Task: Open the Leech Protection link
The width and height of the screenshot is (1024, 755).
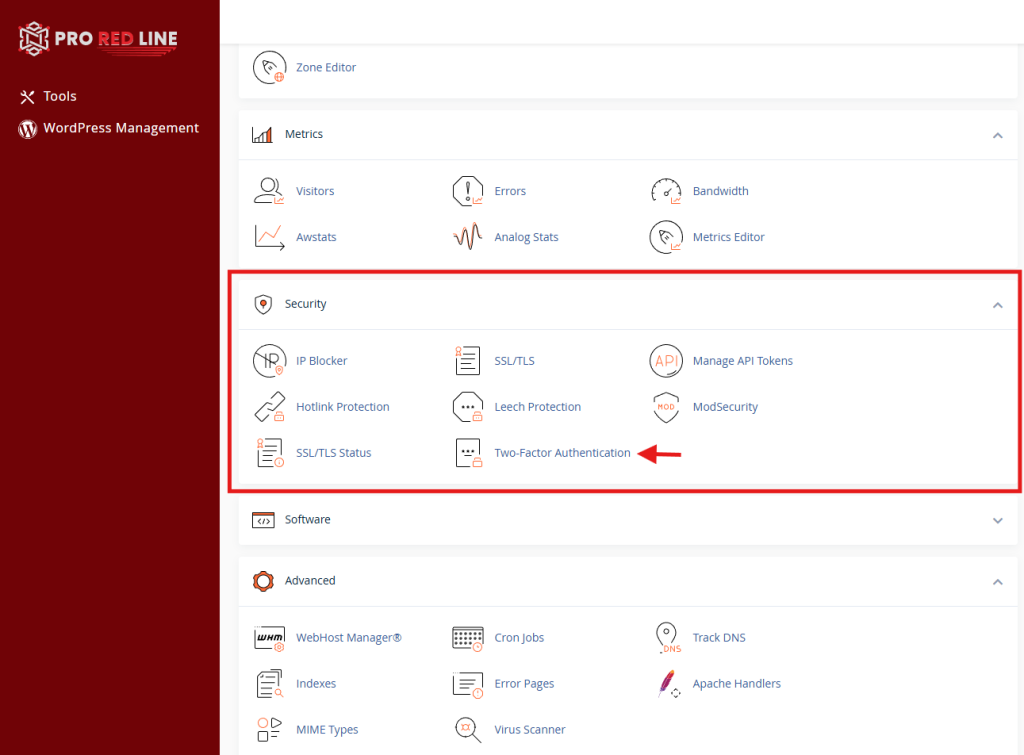Action: click(x=537, y=407)
